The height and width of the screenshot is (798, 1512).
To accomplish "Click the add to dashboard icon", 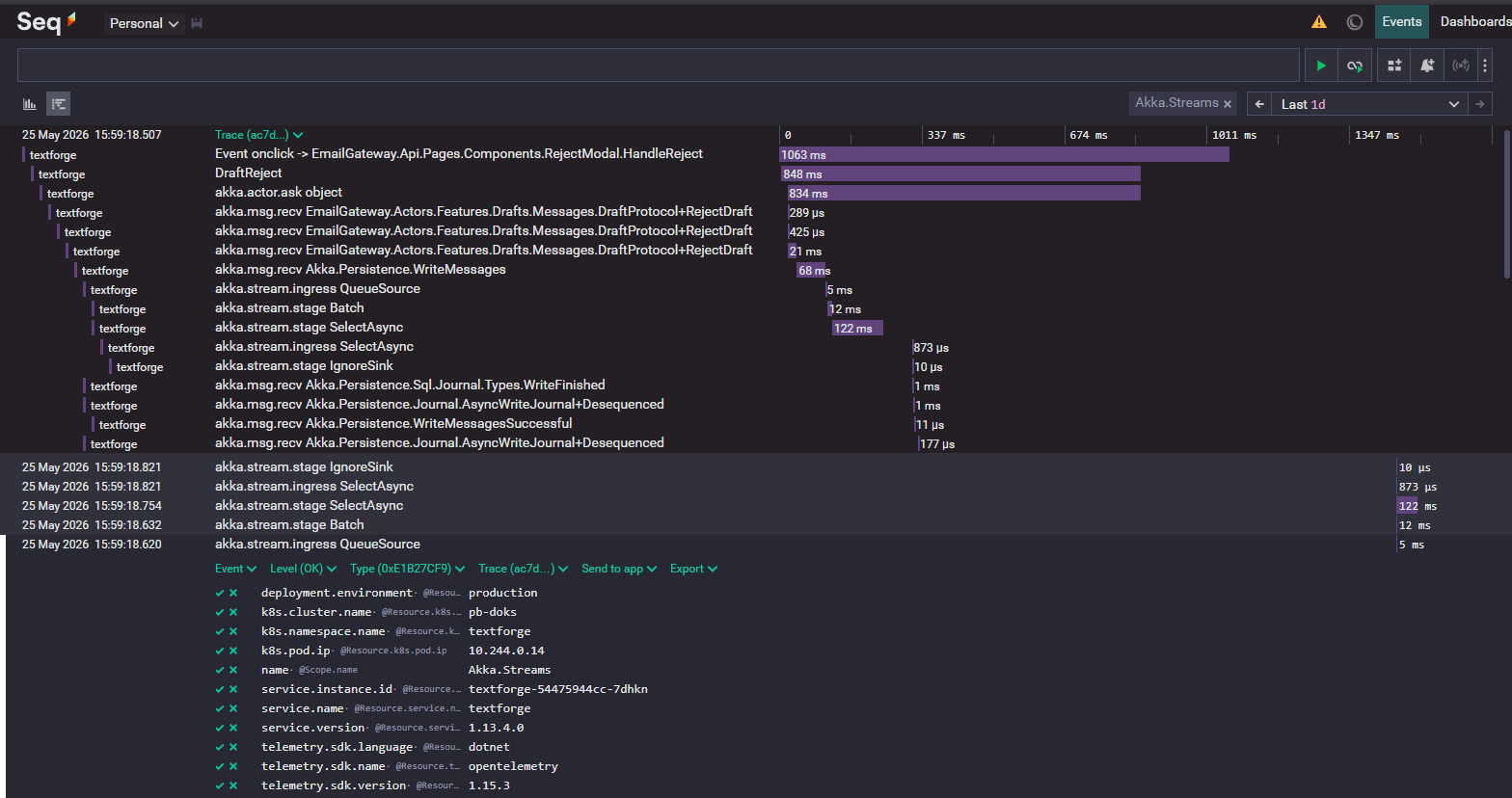I will click(1394, 66).
